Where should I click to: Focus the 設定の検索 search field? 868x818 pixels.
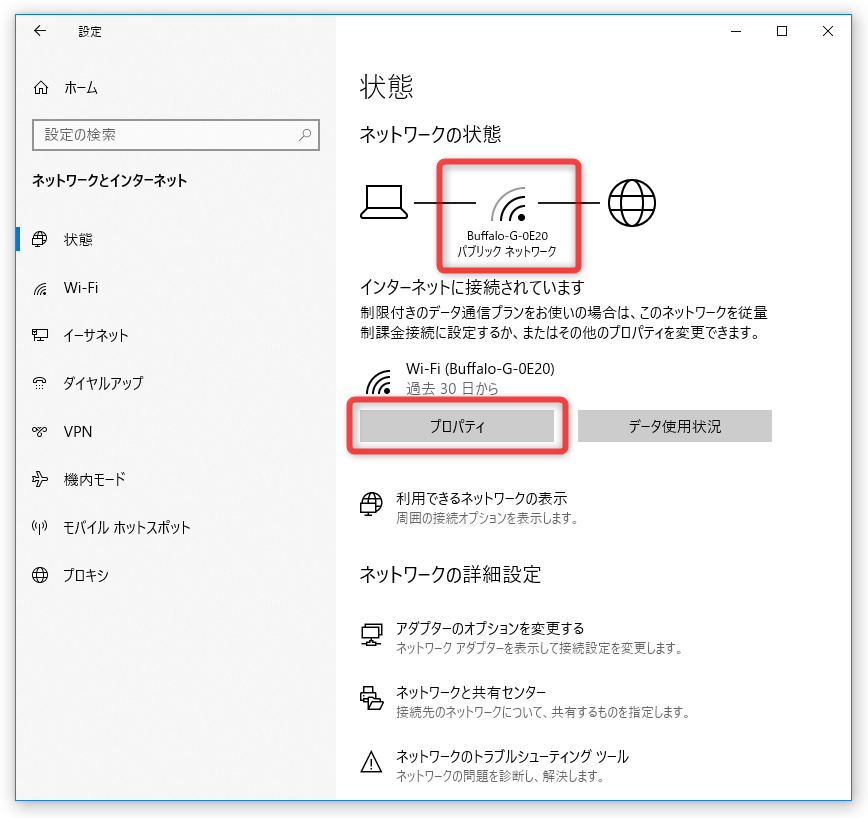(x=176, y=134)
